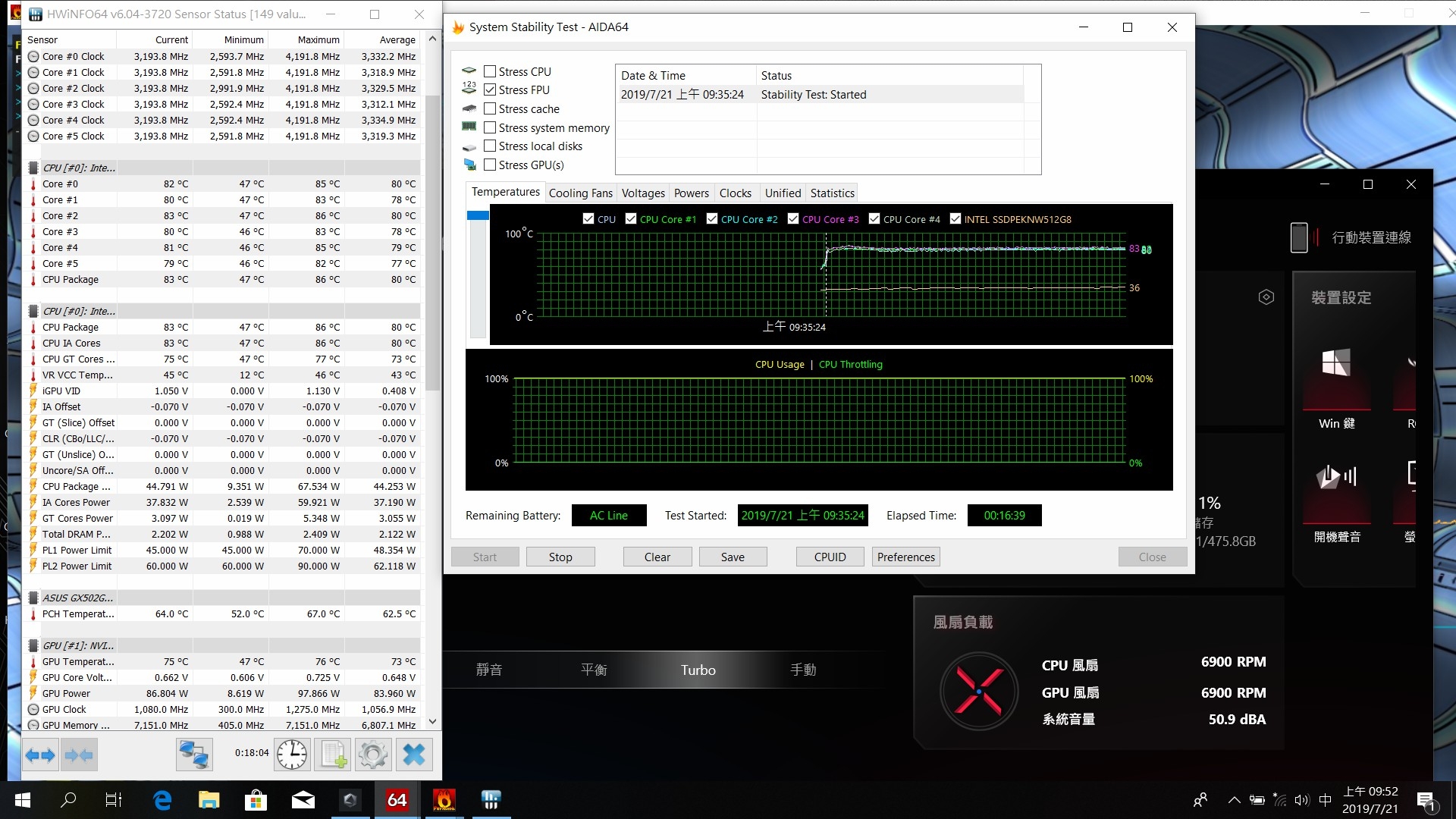
Task: Switch to the AIDA64 stability test flame taskbar icon
Action: click(x=444, y=800)
